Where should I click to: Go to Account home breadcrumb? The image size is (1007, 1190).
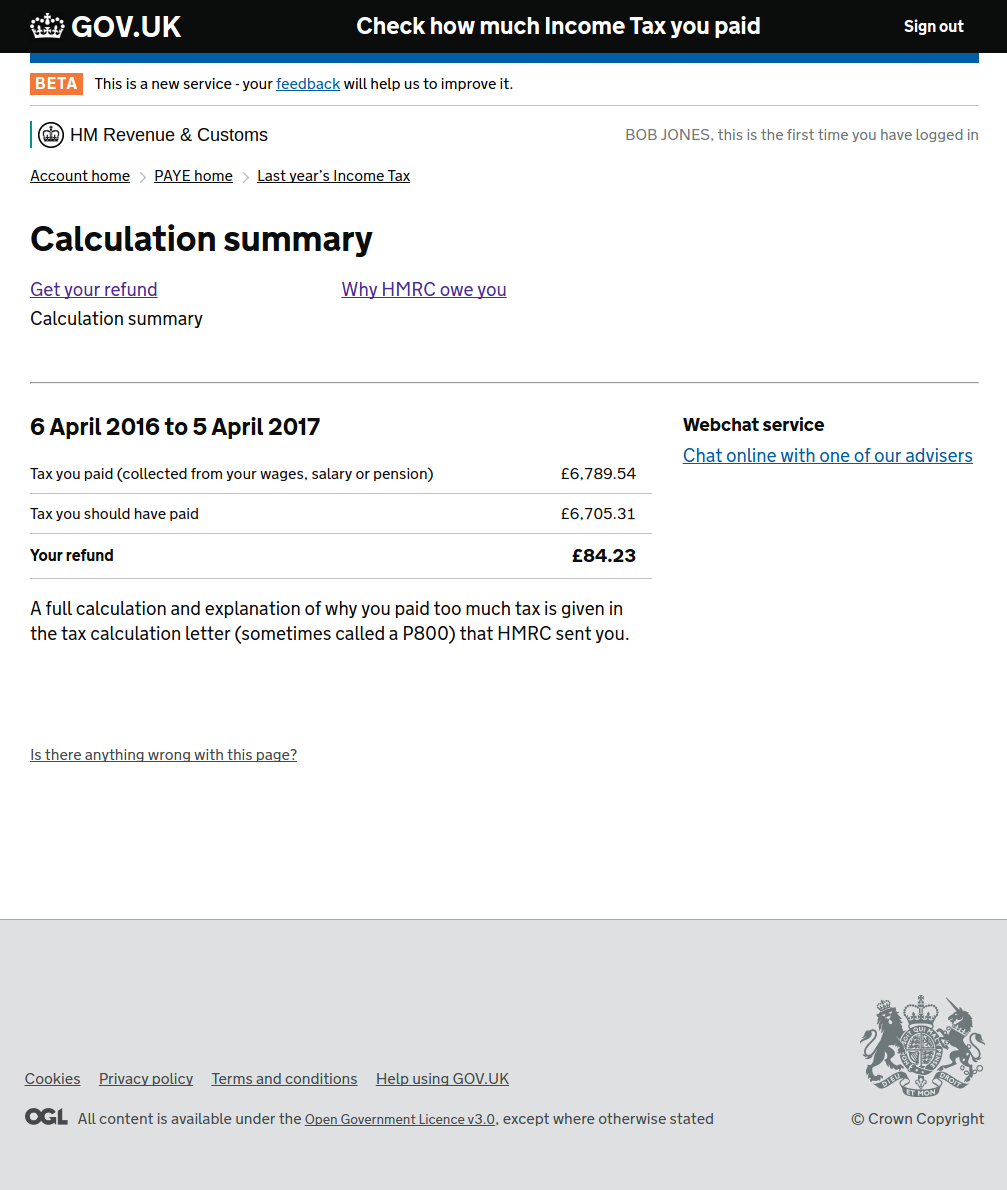click(x=80, y=176)
